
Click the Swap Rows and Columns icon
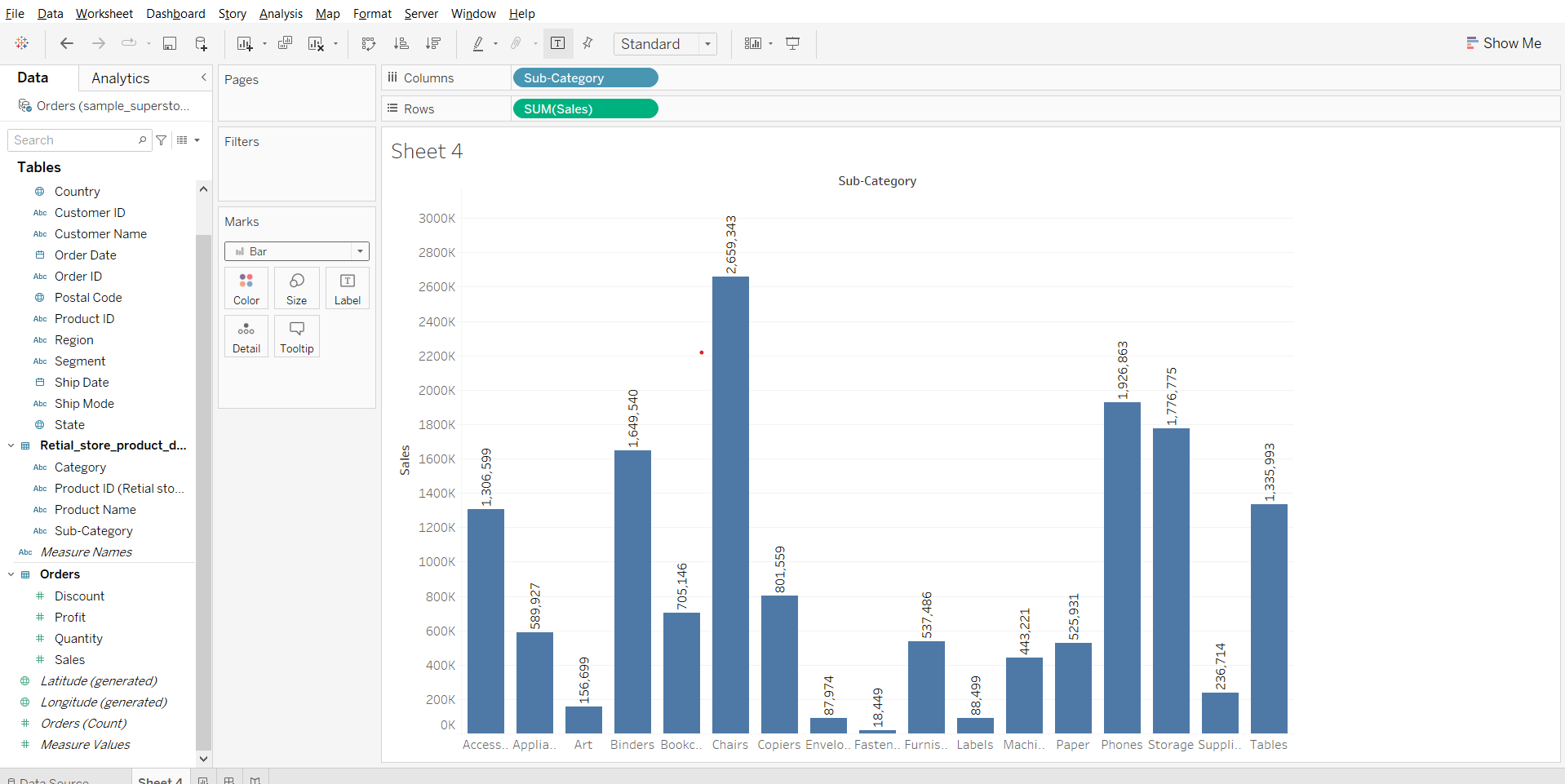pos(369,44)
